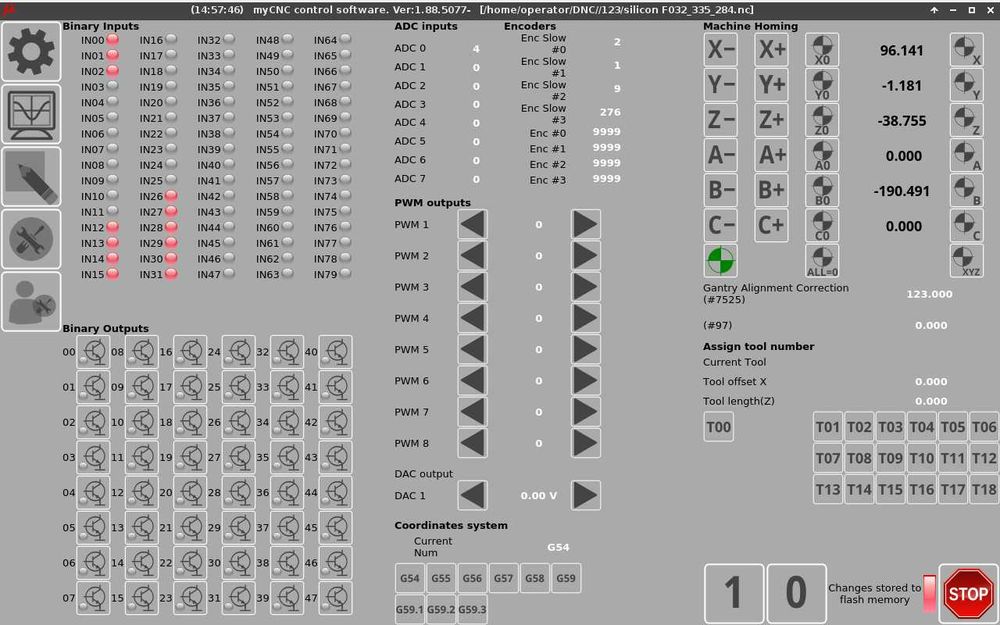Edit Gantry Alignment Correction value 123.000
Viewport: 1000px width, 625px height.
(929, 294)
